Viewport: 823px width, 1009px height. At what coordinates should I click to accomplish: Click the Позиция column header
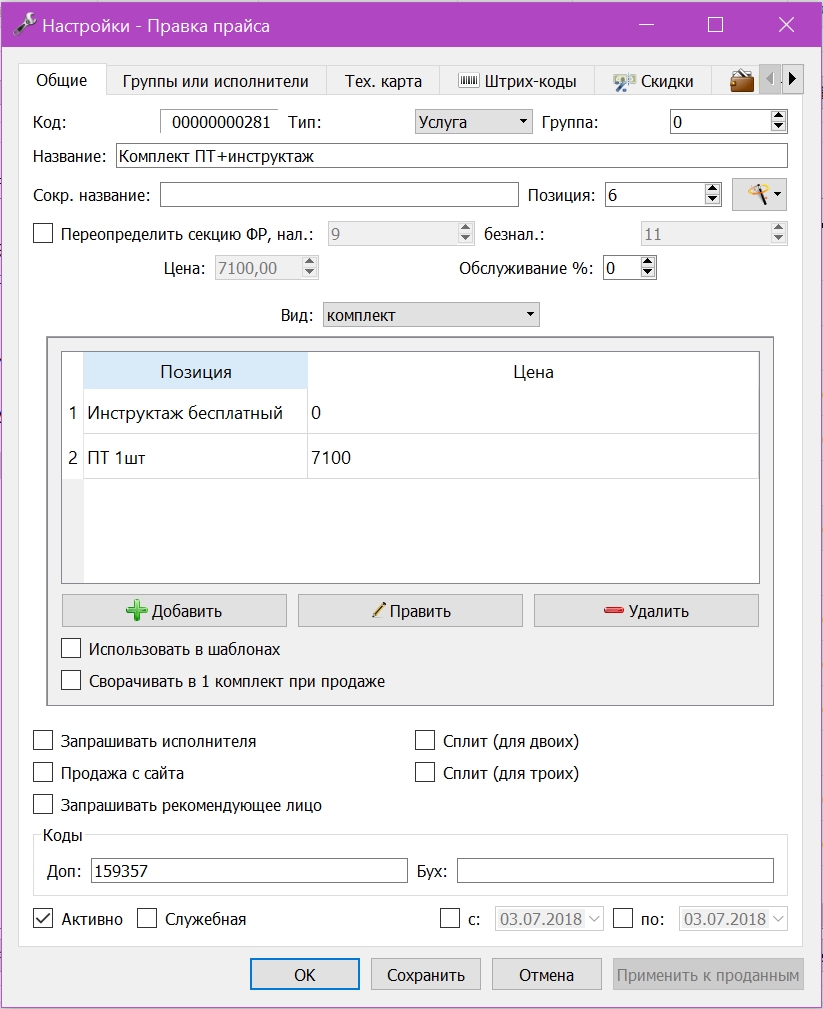(x=196, y=371)
